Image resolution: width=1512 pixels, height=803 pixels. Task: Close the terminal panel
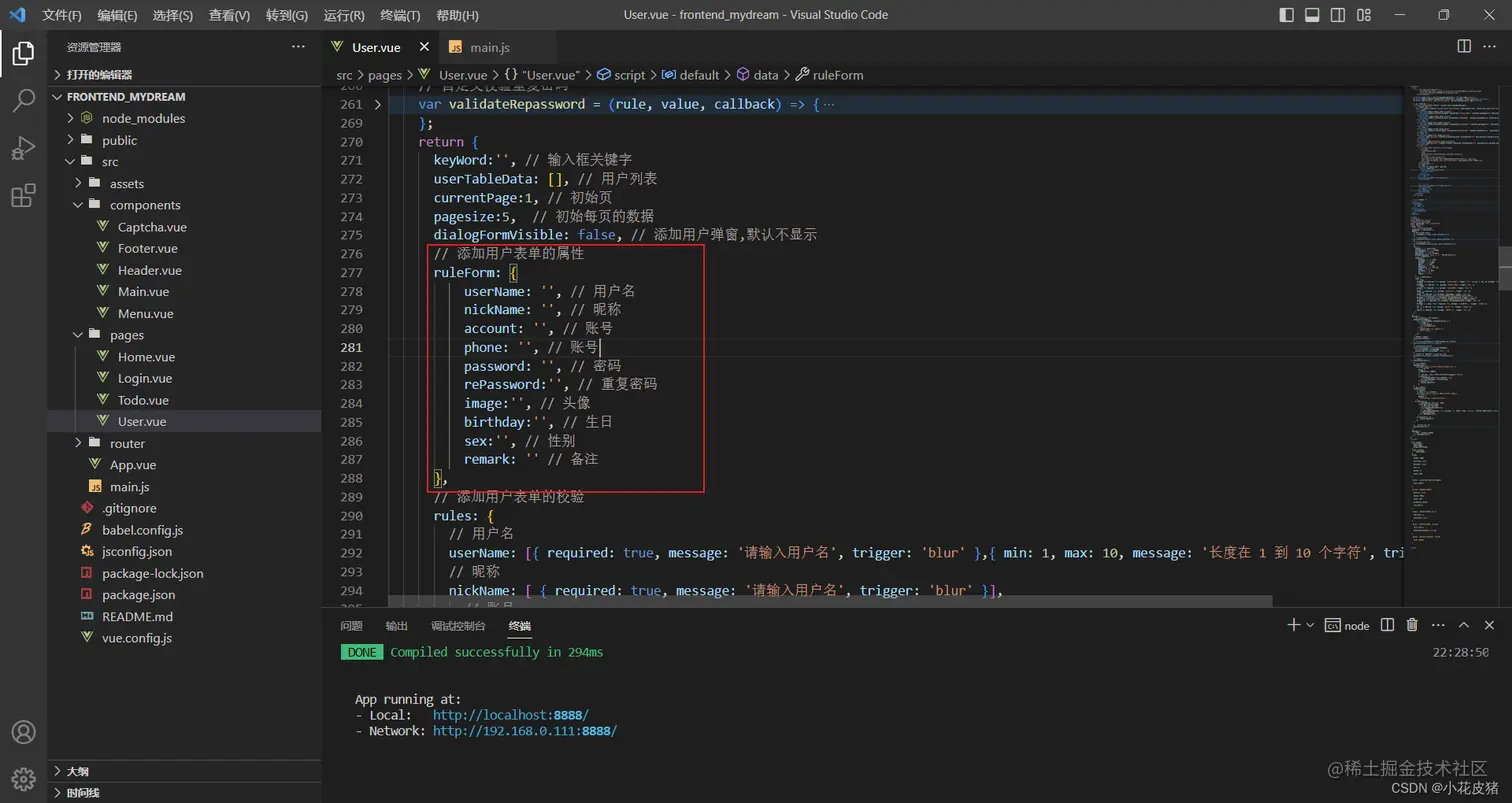click(1489, 625)
